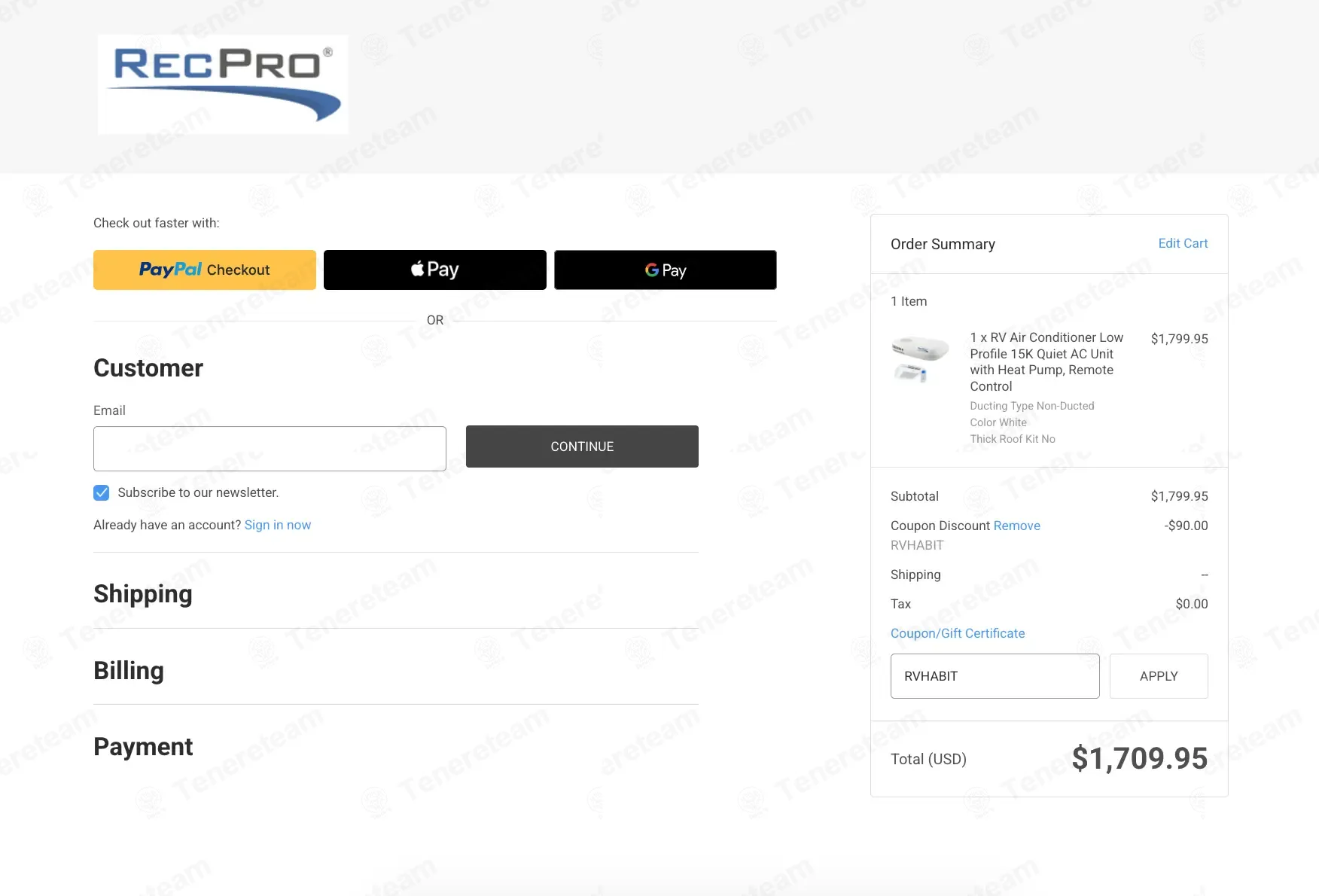Click the RV air conditioner thumbnail

920,359
